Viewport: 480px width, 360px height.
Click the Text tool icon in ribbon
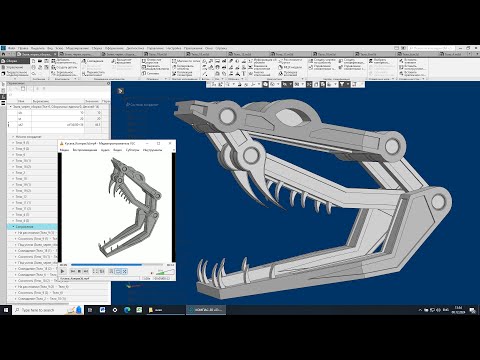243,73
